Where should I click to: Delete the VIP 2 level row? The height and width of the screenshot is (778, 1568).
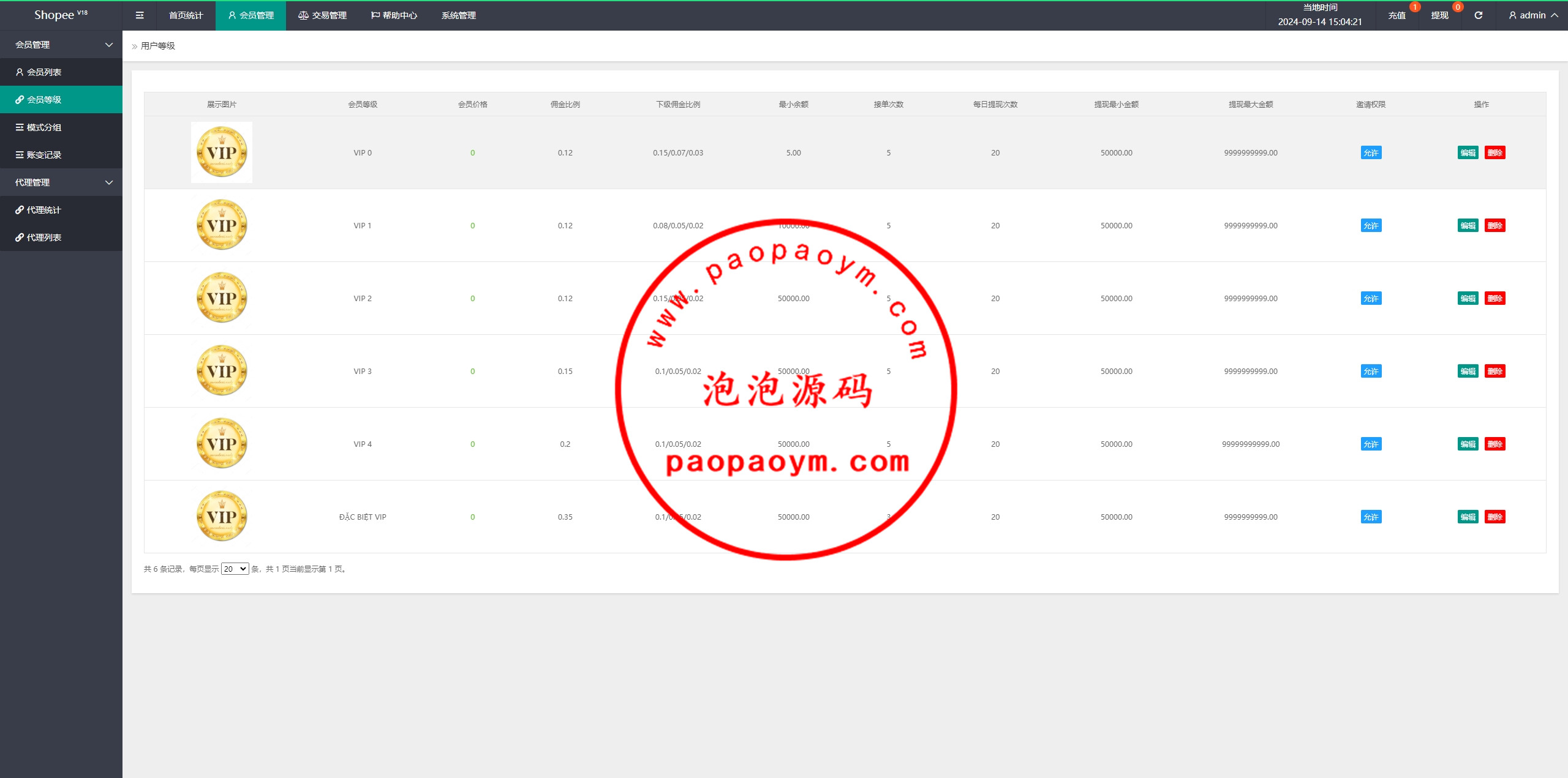point(1495,298)
